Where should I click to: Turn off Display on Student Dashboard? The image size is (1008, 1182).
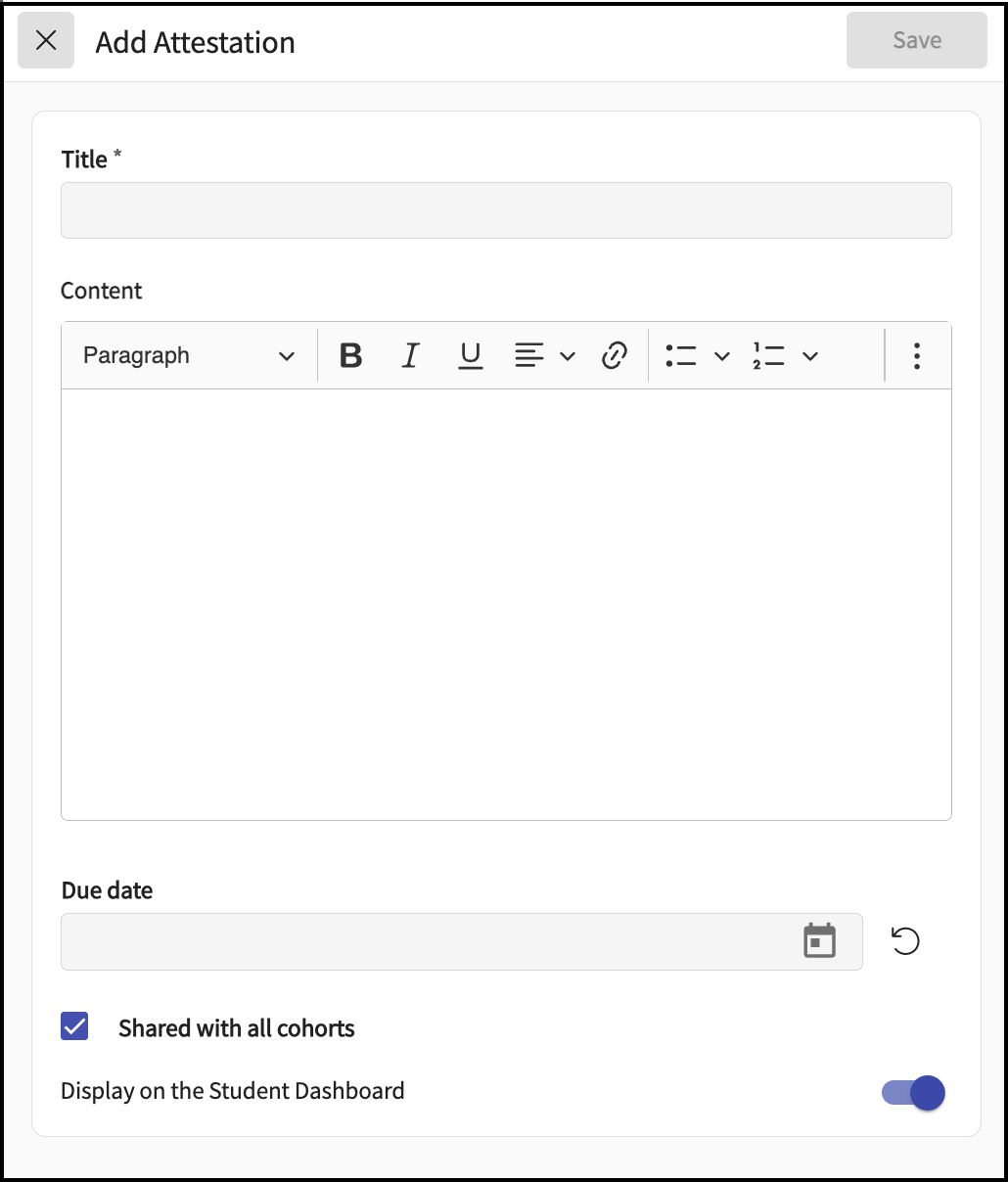[x=913, y=1092]
